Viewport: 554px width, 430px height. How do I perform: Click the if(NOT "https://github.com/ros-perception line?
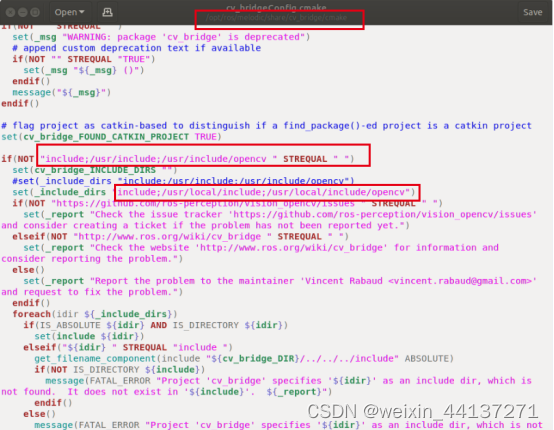click(227, 203)
